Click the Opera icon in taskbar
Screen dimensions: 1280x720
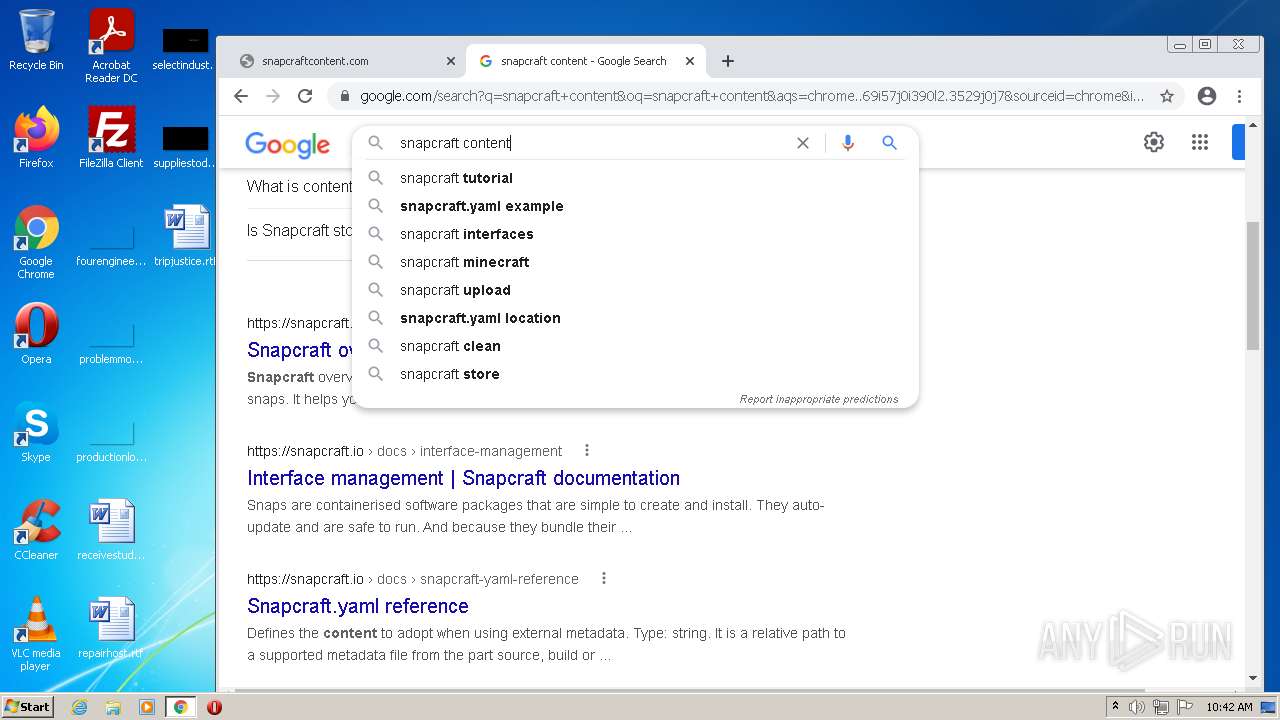(214, 707)
